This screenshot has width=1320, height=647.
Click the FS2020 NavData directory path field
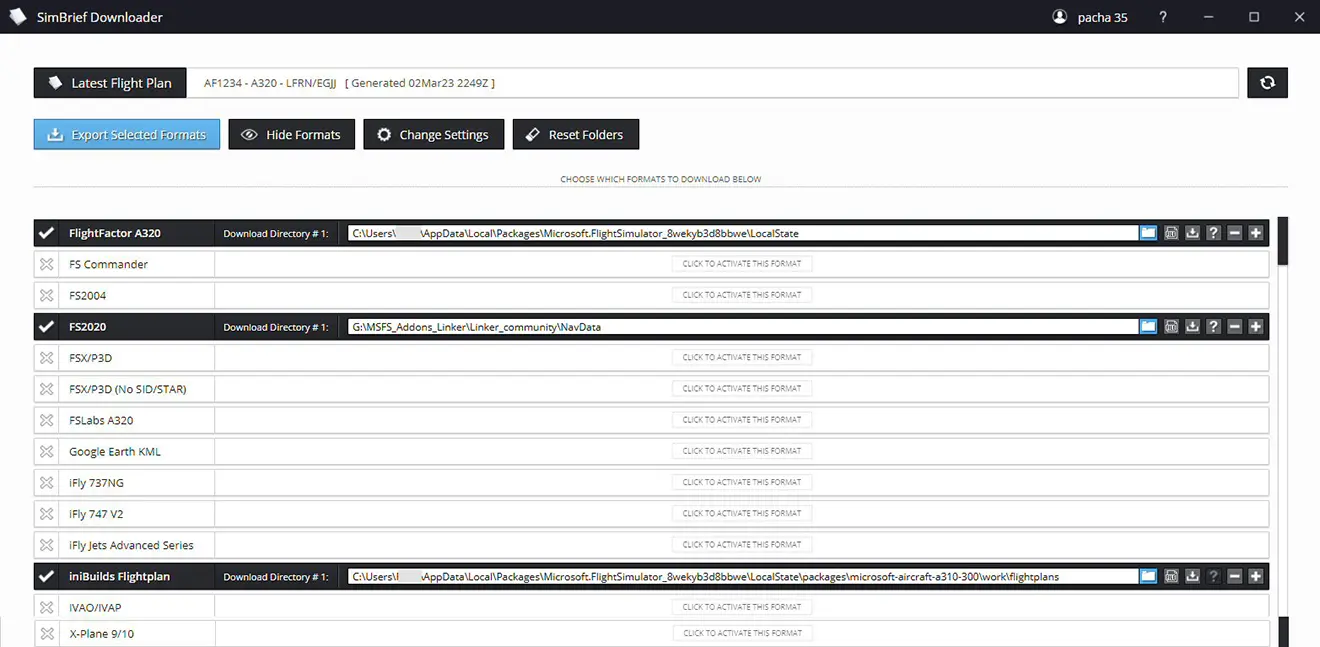(x=743, y=327)
